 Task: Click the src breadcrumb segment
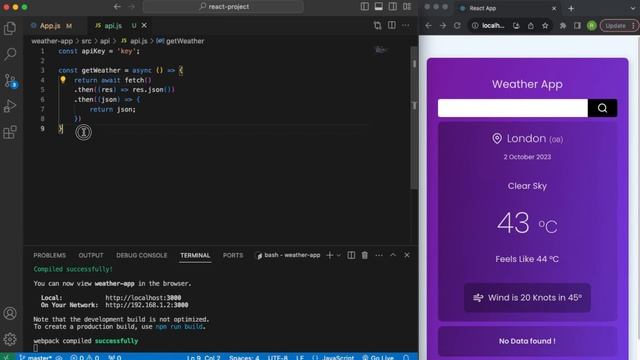[87, 41]
